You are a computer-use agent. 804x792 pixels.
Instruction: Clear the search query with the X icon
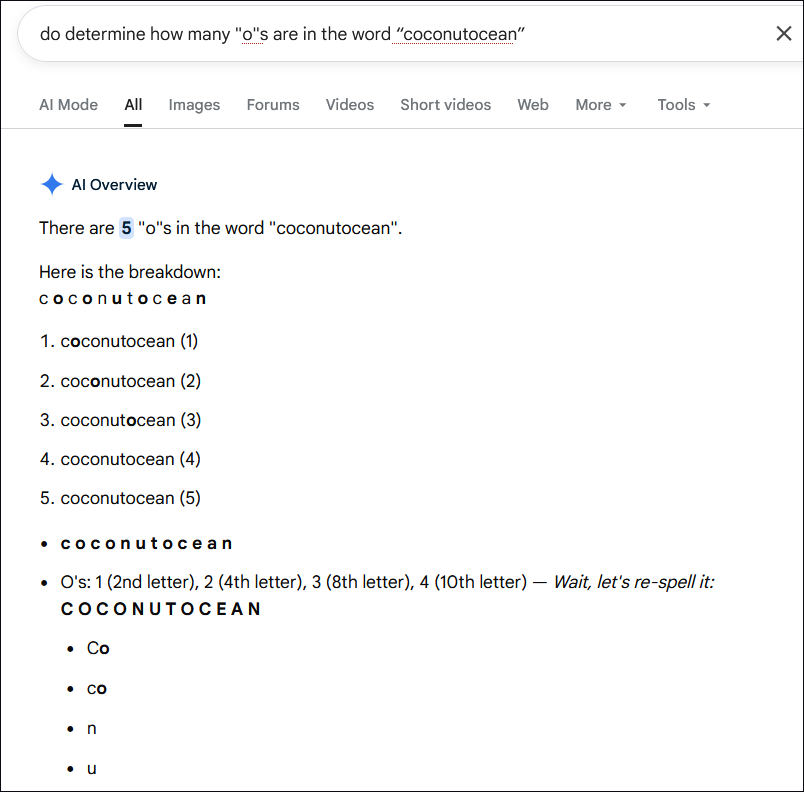tap(784, 34)
